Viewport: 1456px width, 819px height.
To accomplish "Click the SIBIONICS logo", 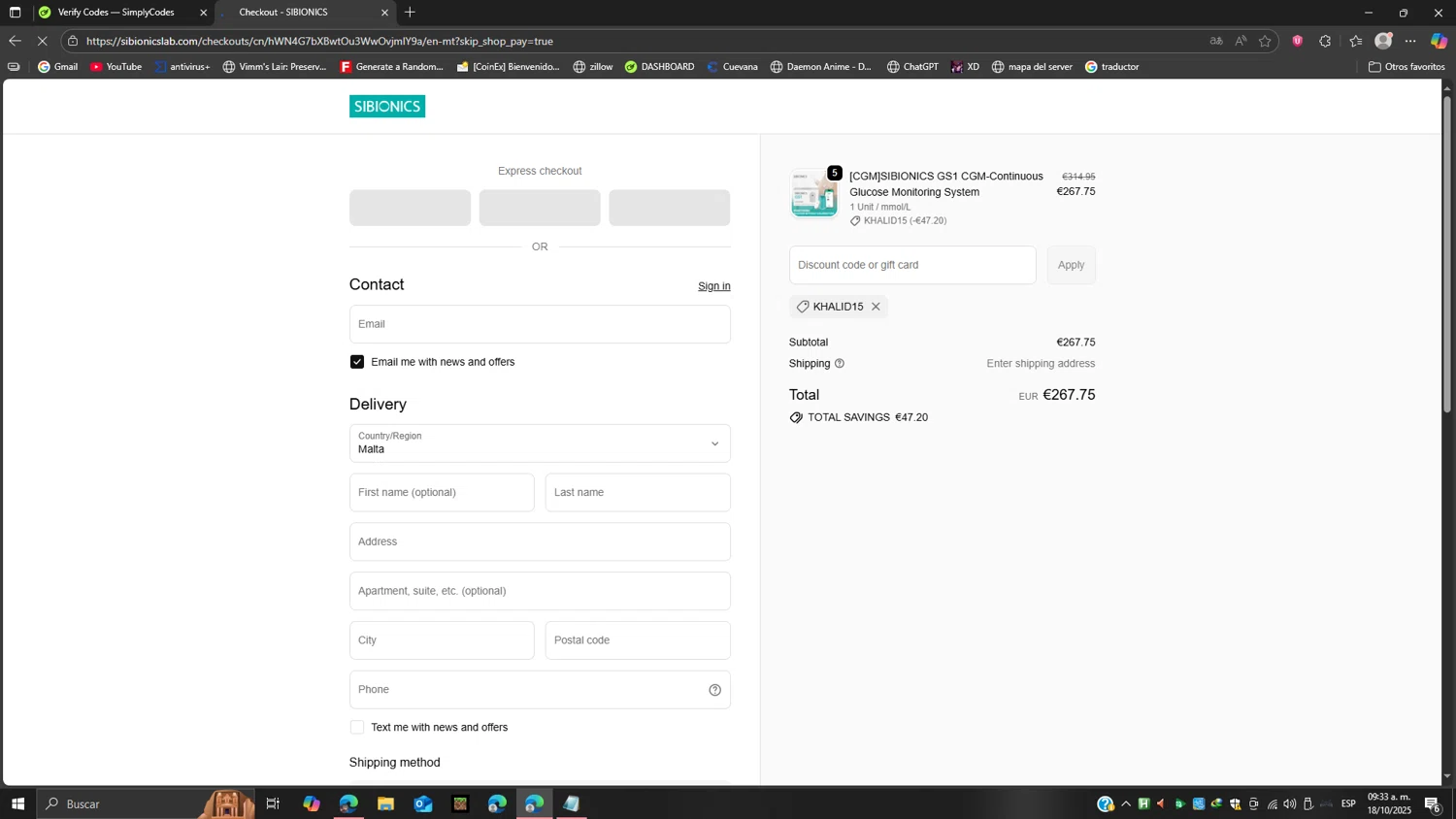I will (386, 107).
